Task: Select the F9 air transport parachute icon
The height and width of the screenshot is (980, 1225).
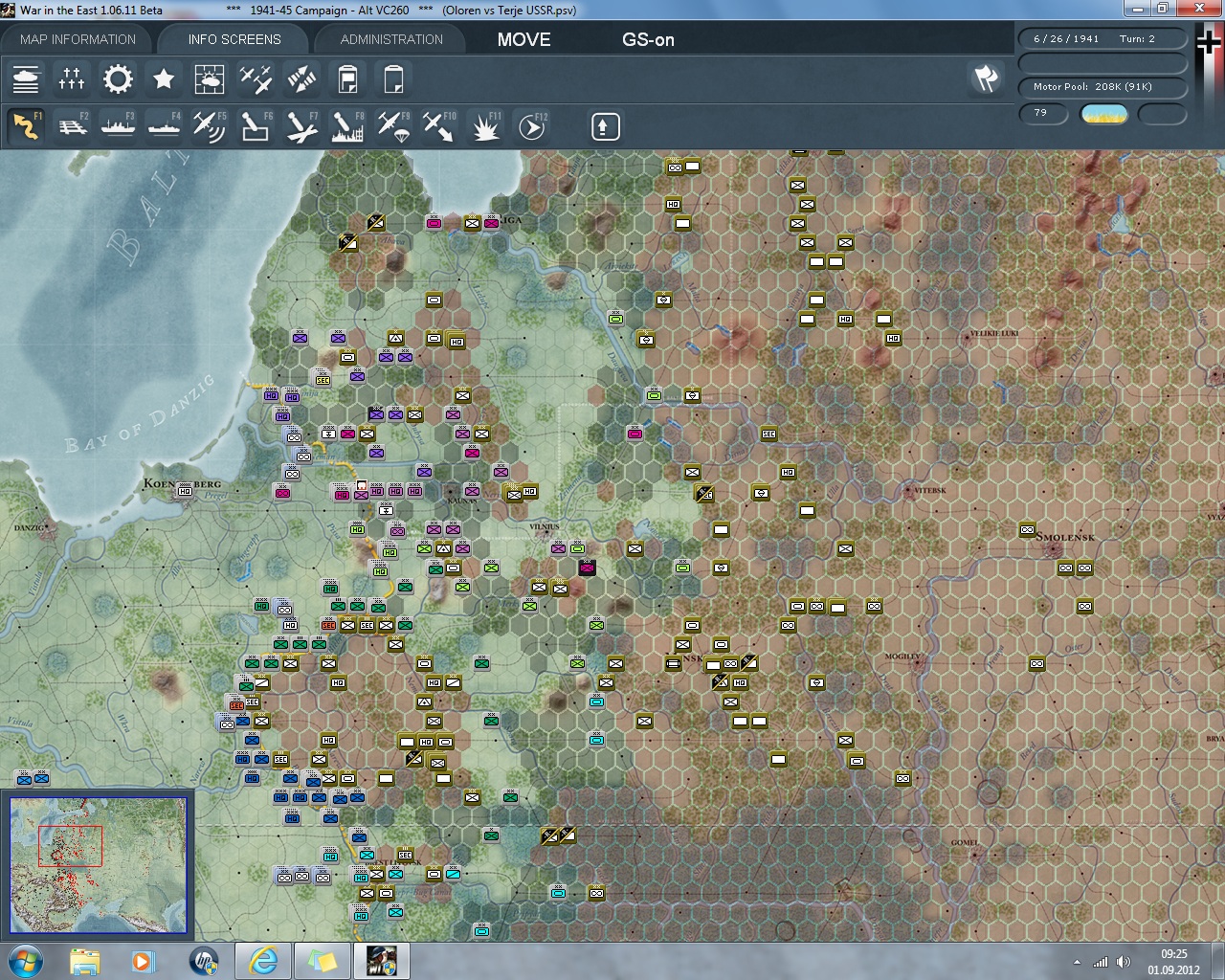Action: click(393, 126)
